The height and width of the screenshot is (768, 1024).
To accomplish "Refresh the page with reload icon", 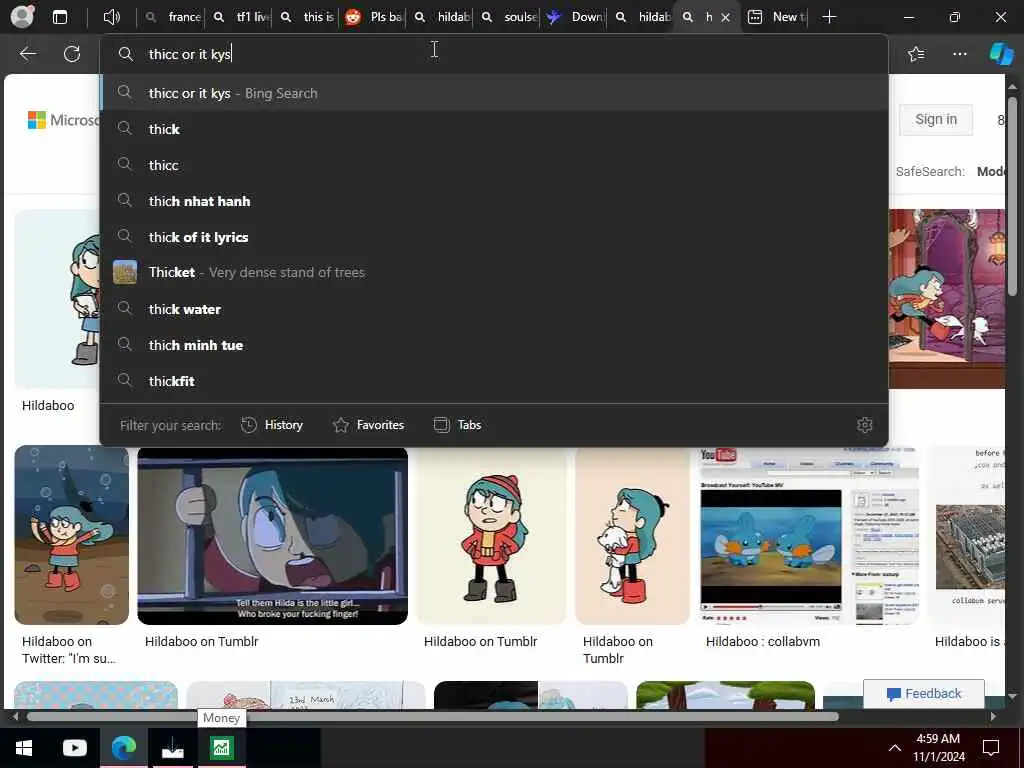I will point(72,54).
